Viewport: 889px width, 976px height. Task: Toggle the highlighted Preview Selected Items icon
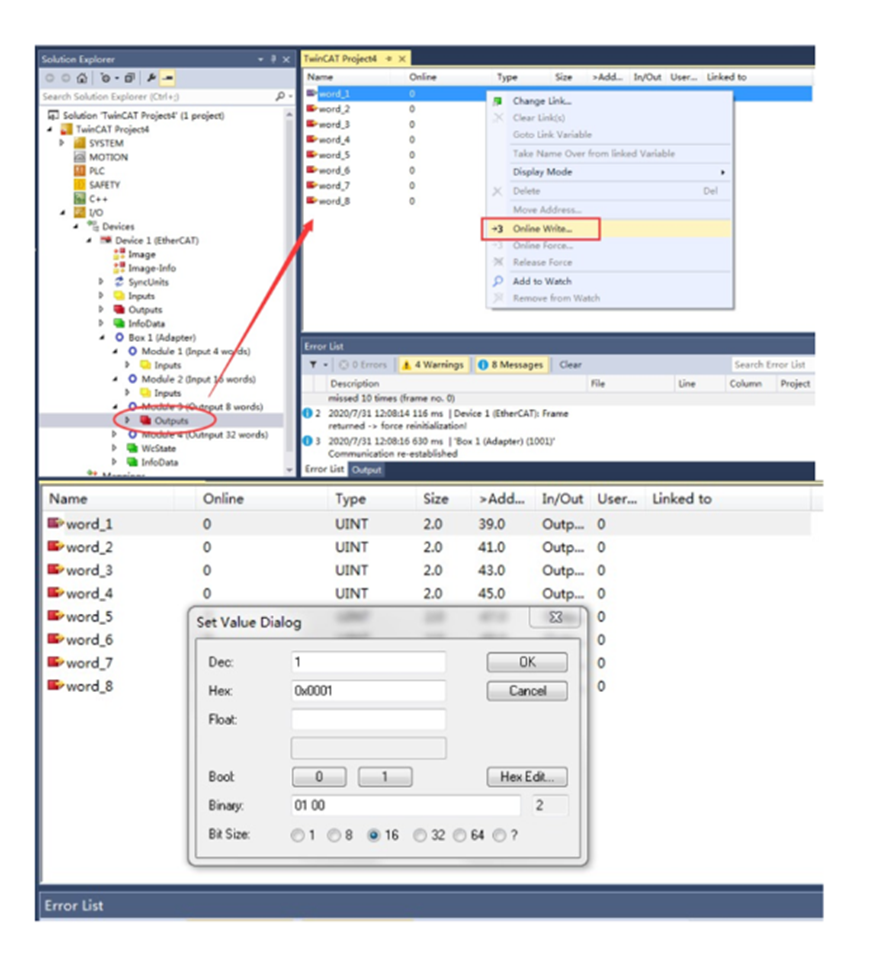[x=167, y=78]
